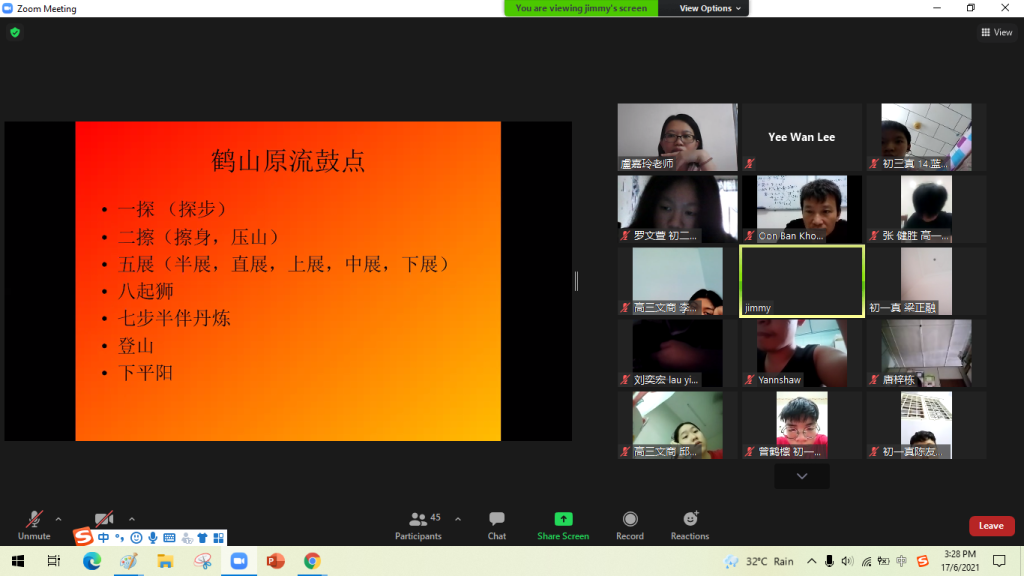Leave the meeting
Screen dimensions: 1024x576
[991, 526]
